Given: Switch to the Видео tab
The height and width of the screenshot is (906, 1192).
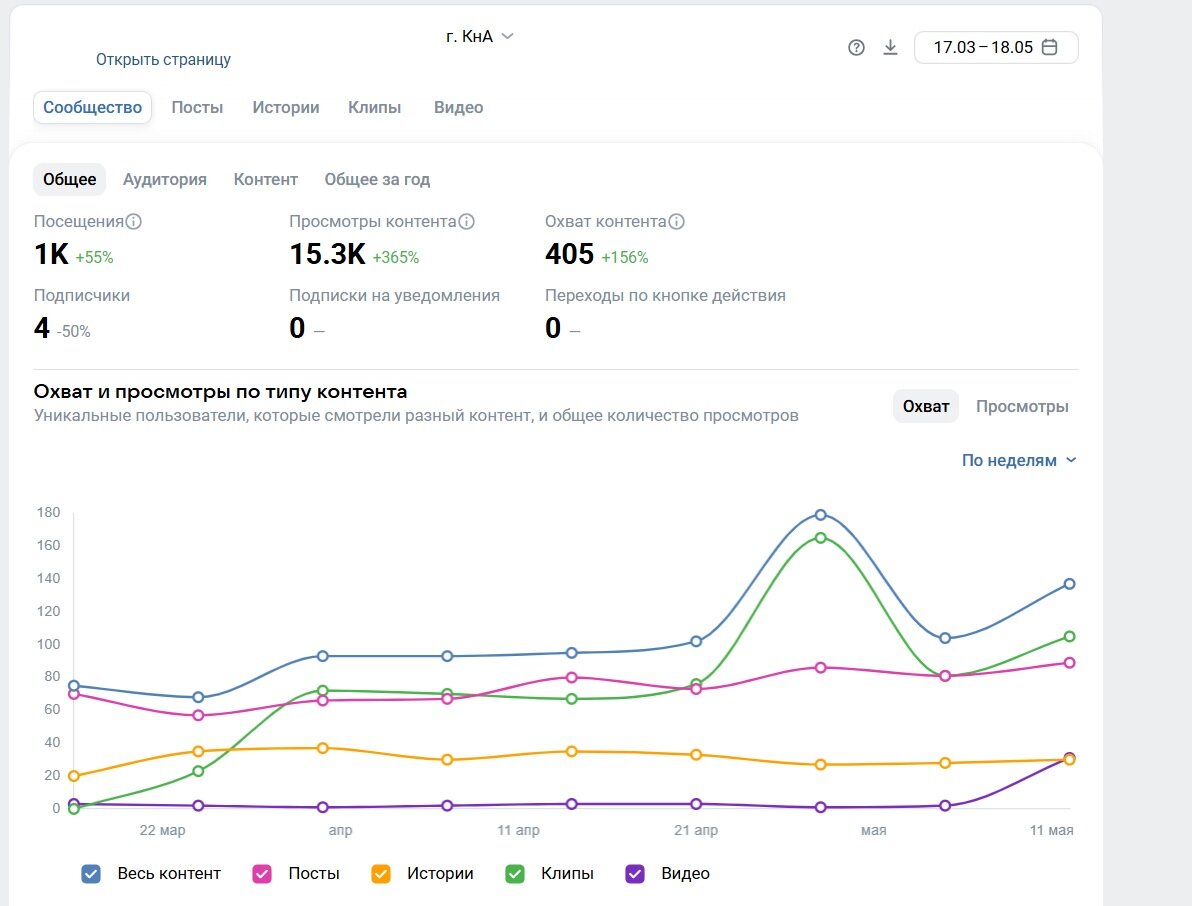Looking at the screenshot, I should (458, 107).
